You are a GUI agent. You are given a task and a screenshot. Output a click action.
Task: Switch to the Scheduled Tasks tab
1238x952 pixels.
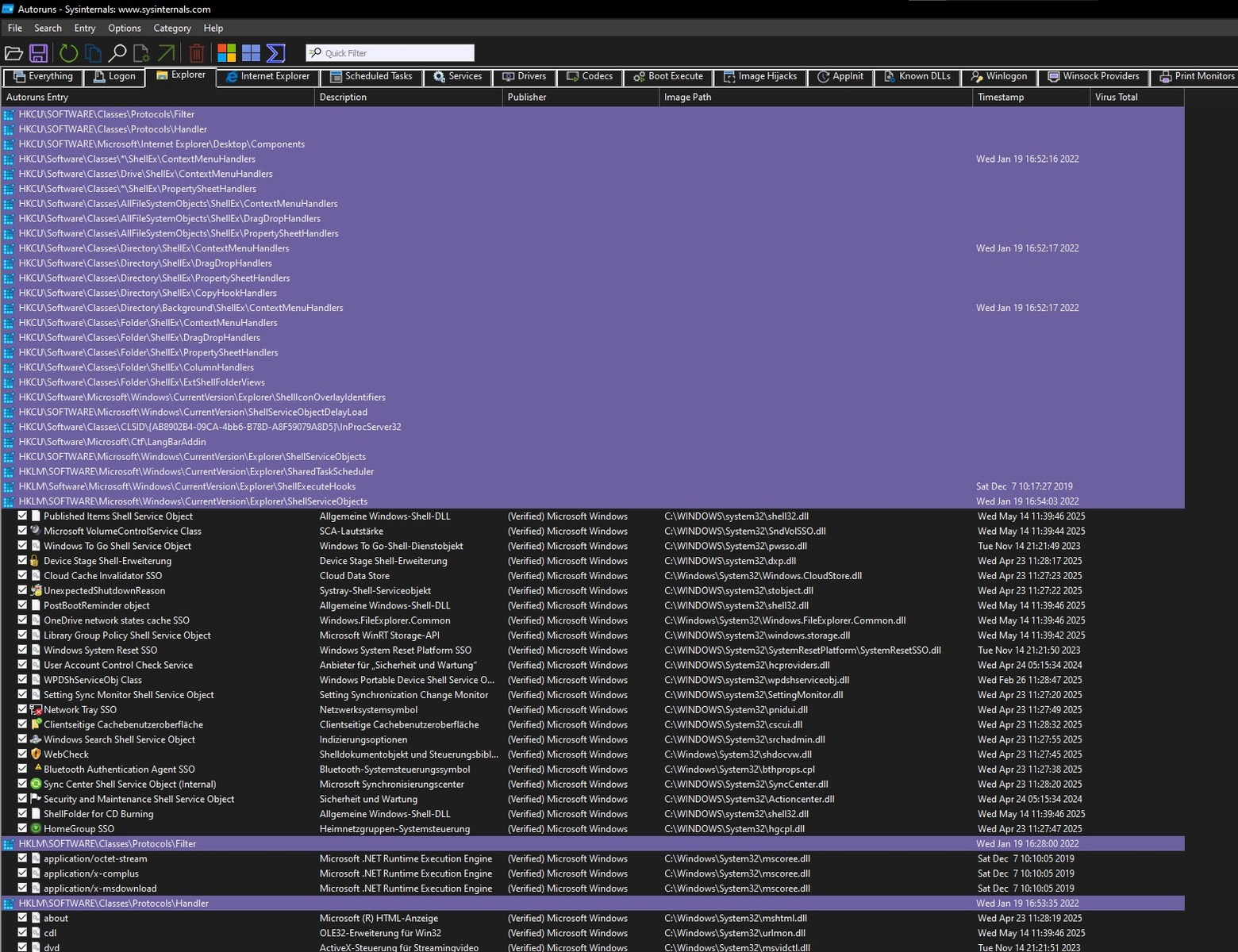(371, 76)
